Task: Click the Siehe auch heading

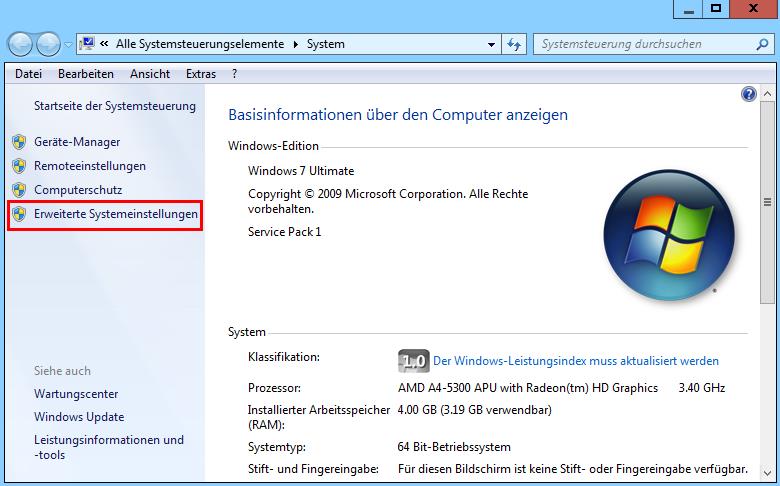Action: tap(62, 371)
